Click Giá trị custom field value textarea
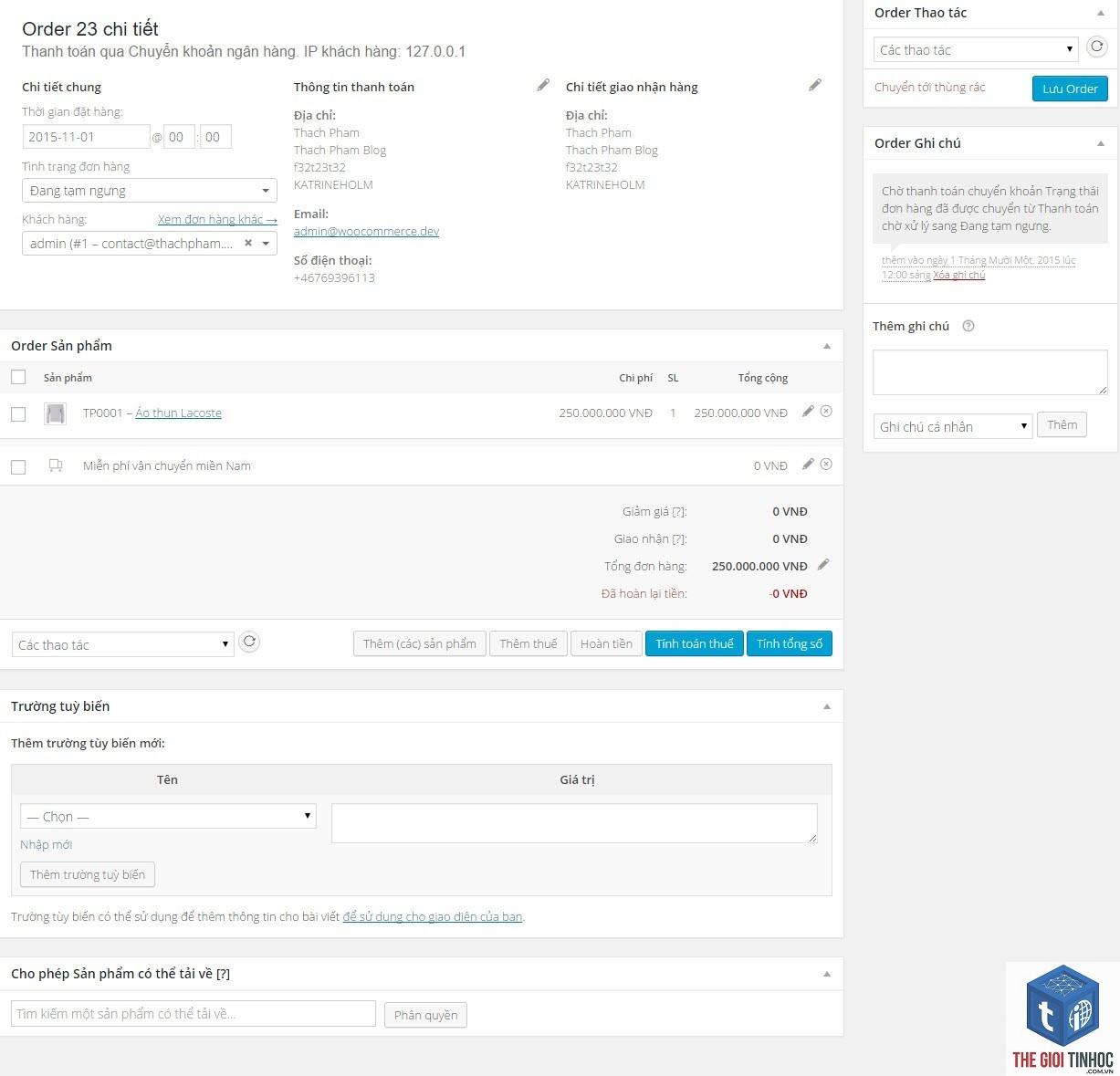Screen dimensions: 1120x1076 point(574,823)
